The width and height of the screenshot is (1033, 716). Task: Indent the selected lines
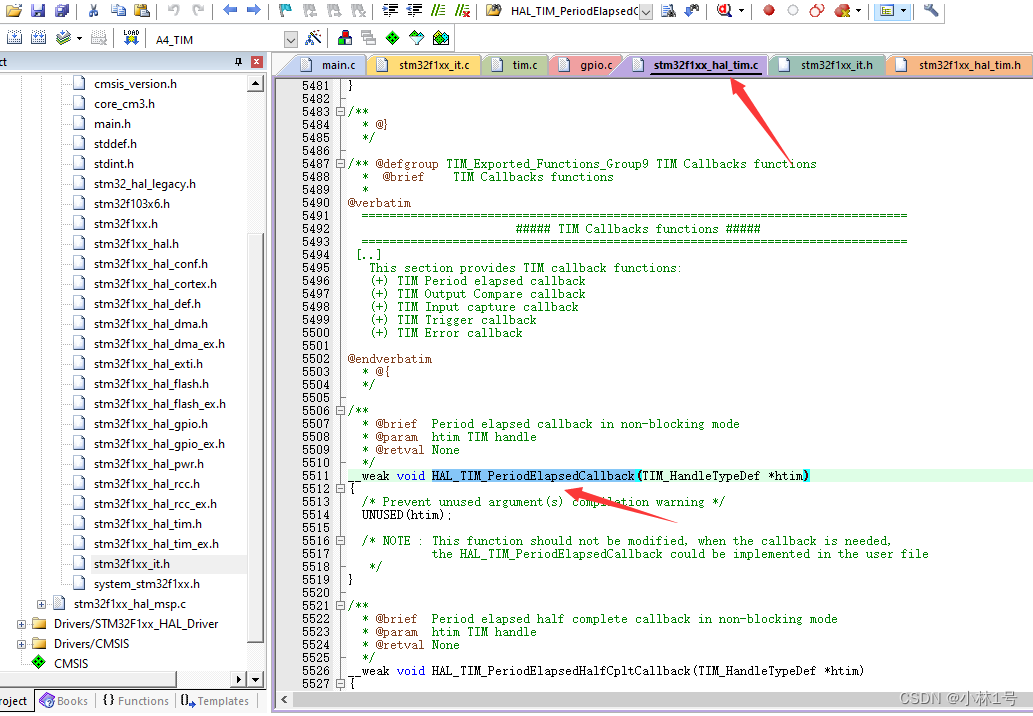(391, 11)
